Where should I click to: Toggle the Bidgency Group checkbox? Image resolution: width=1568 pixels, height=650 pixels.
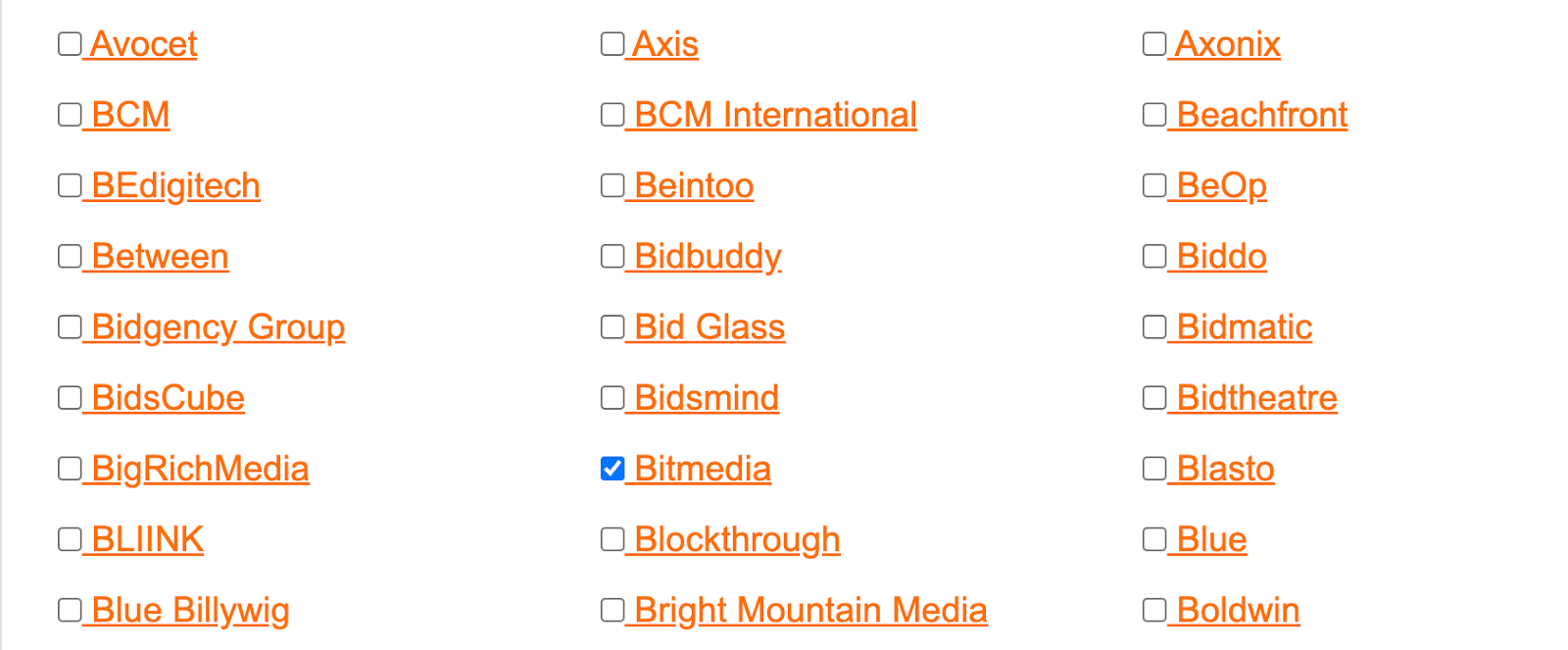tap(70, 326)
